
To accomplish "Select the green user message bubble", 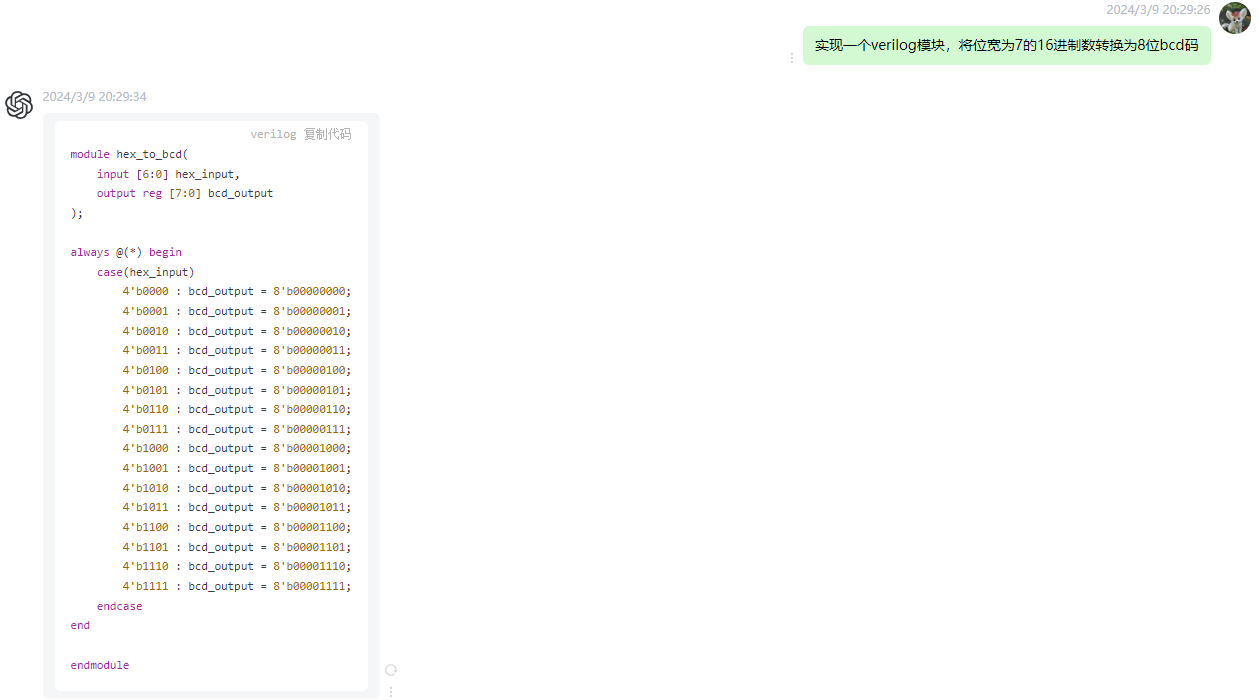I will coord(1006,46).
